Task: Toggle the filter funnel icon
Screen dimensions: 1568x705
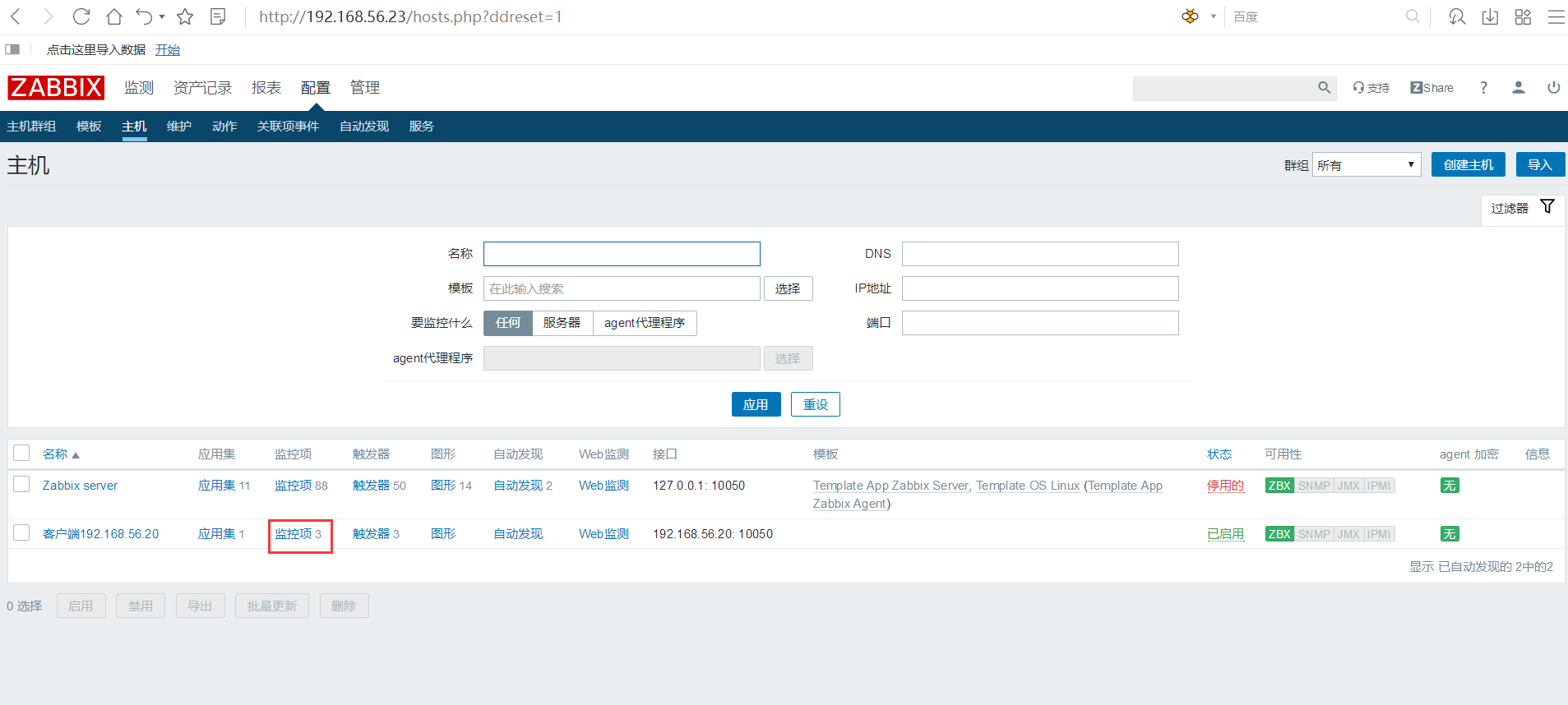Action: [x=1547, y=207]
